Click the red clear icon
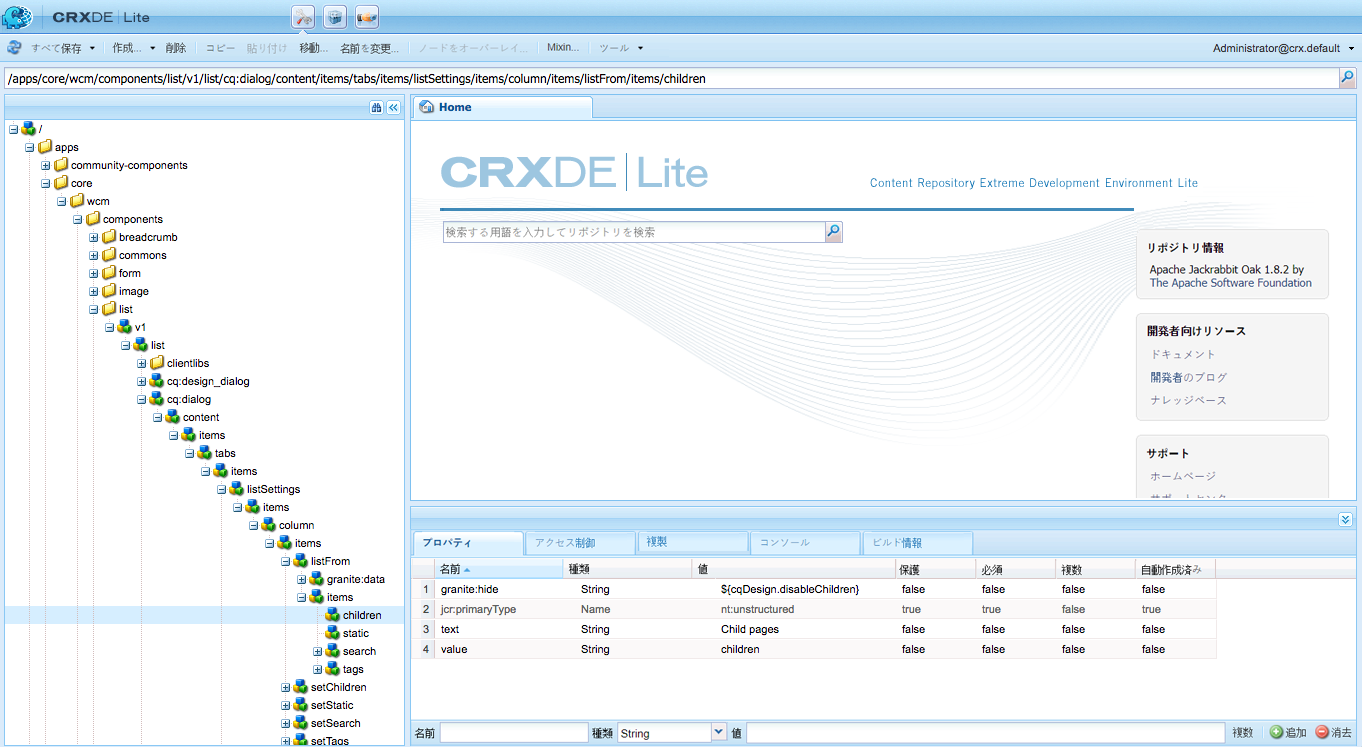Image resolution: width=1362 pixels, height=747 pixels. (1322, 733)
